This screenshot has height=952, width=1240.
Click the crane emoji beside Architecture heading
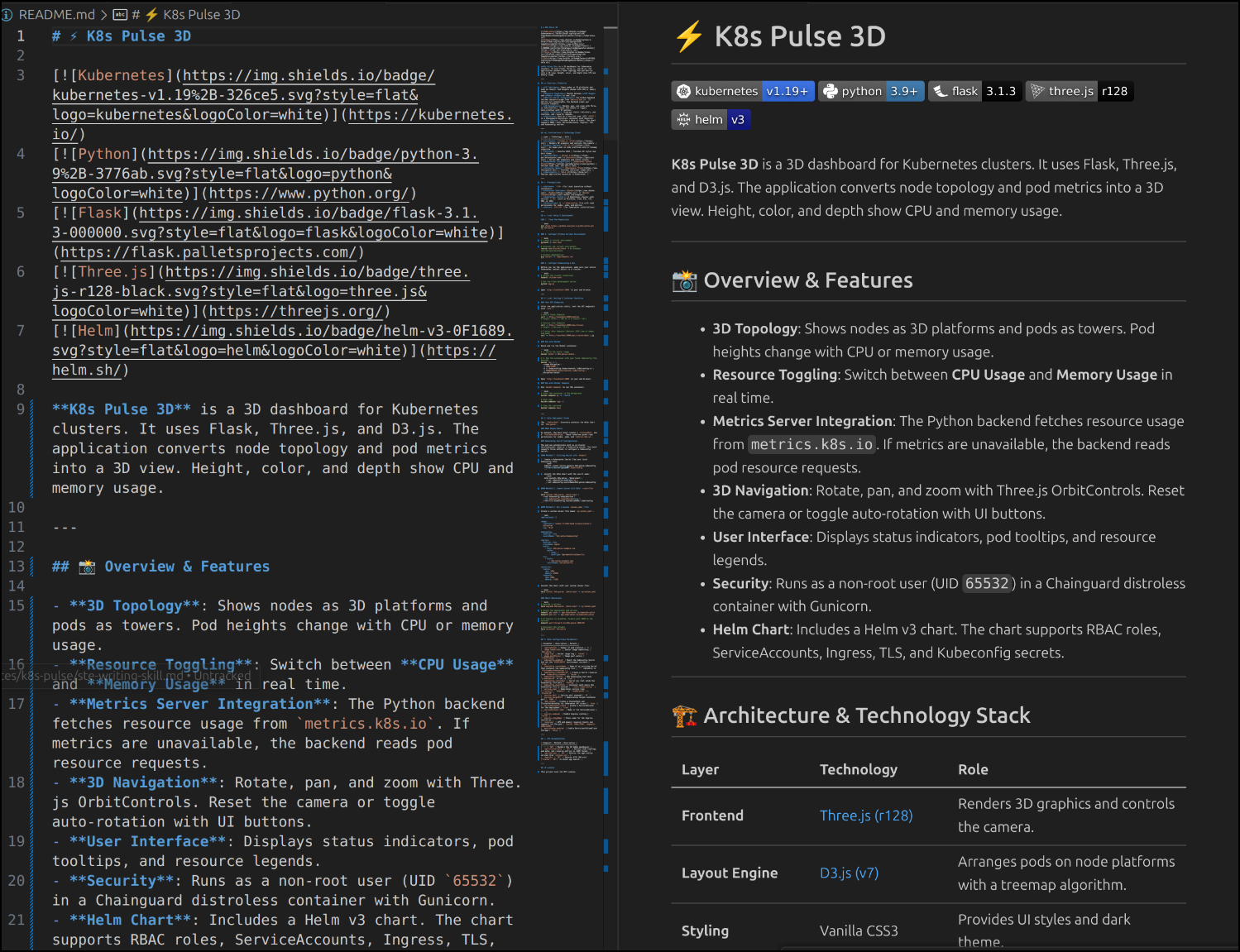(684, 715)
